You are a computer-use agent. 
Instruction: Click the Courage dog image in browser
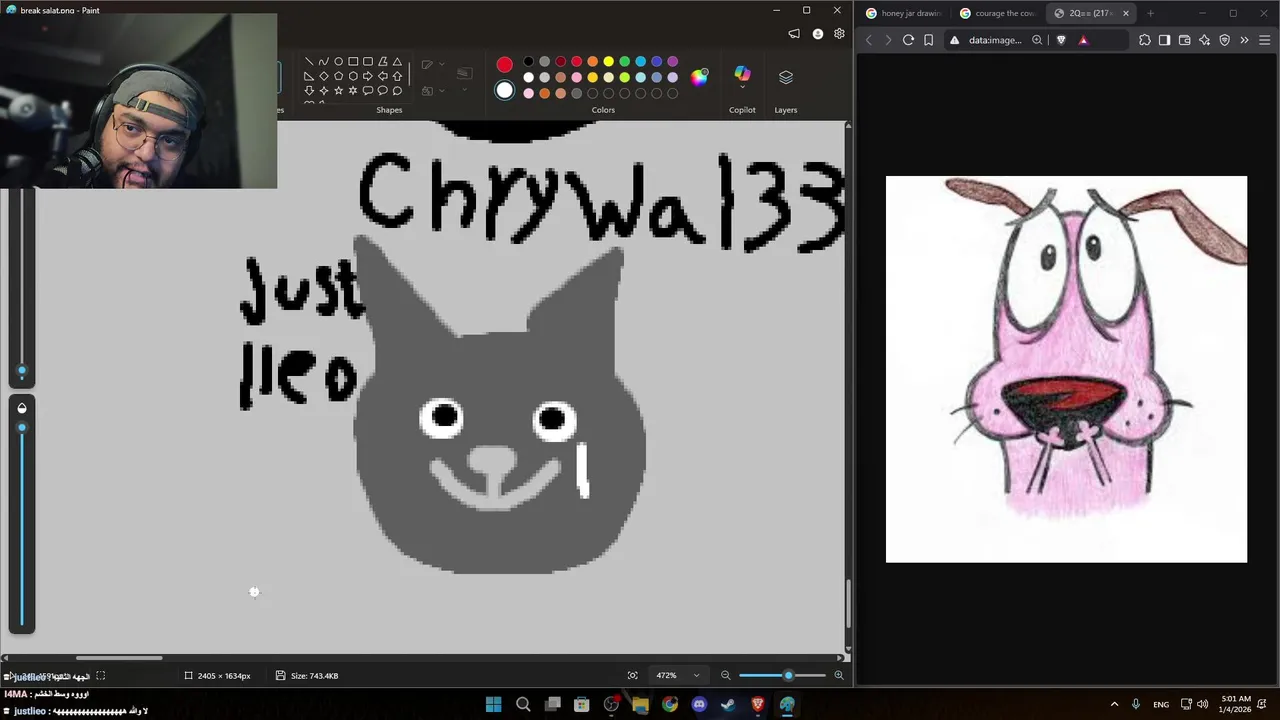click(1066, 369)
